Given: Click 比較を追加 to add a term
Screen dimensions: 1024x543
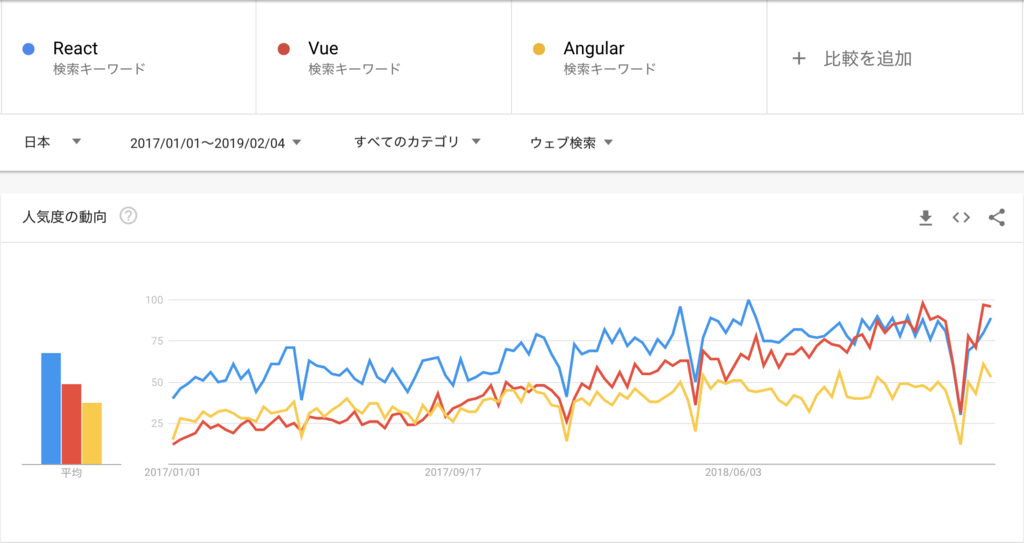Looking at the screenshot, I should point(867,59).
